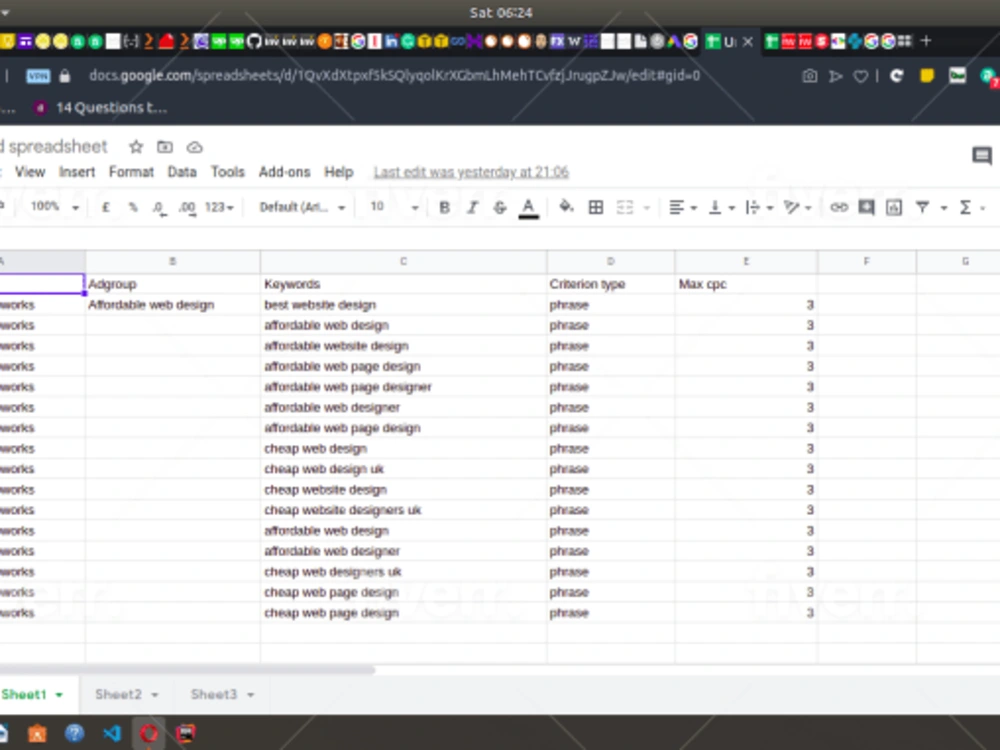Click the browser address bar URL

[394, 76]
